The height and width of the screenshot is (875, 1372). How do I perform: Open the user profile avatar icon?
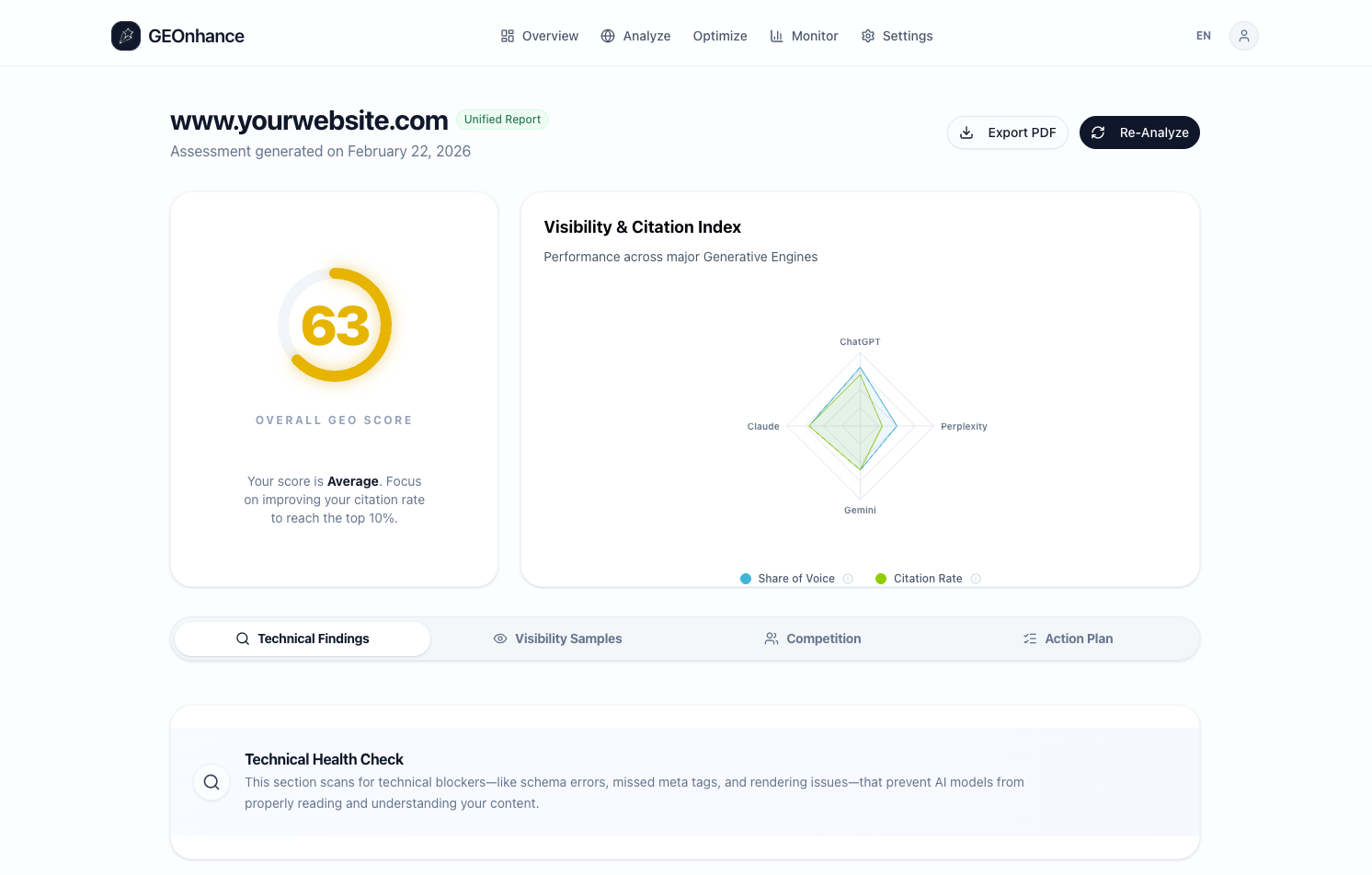tap(1243, 35)
